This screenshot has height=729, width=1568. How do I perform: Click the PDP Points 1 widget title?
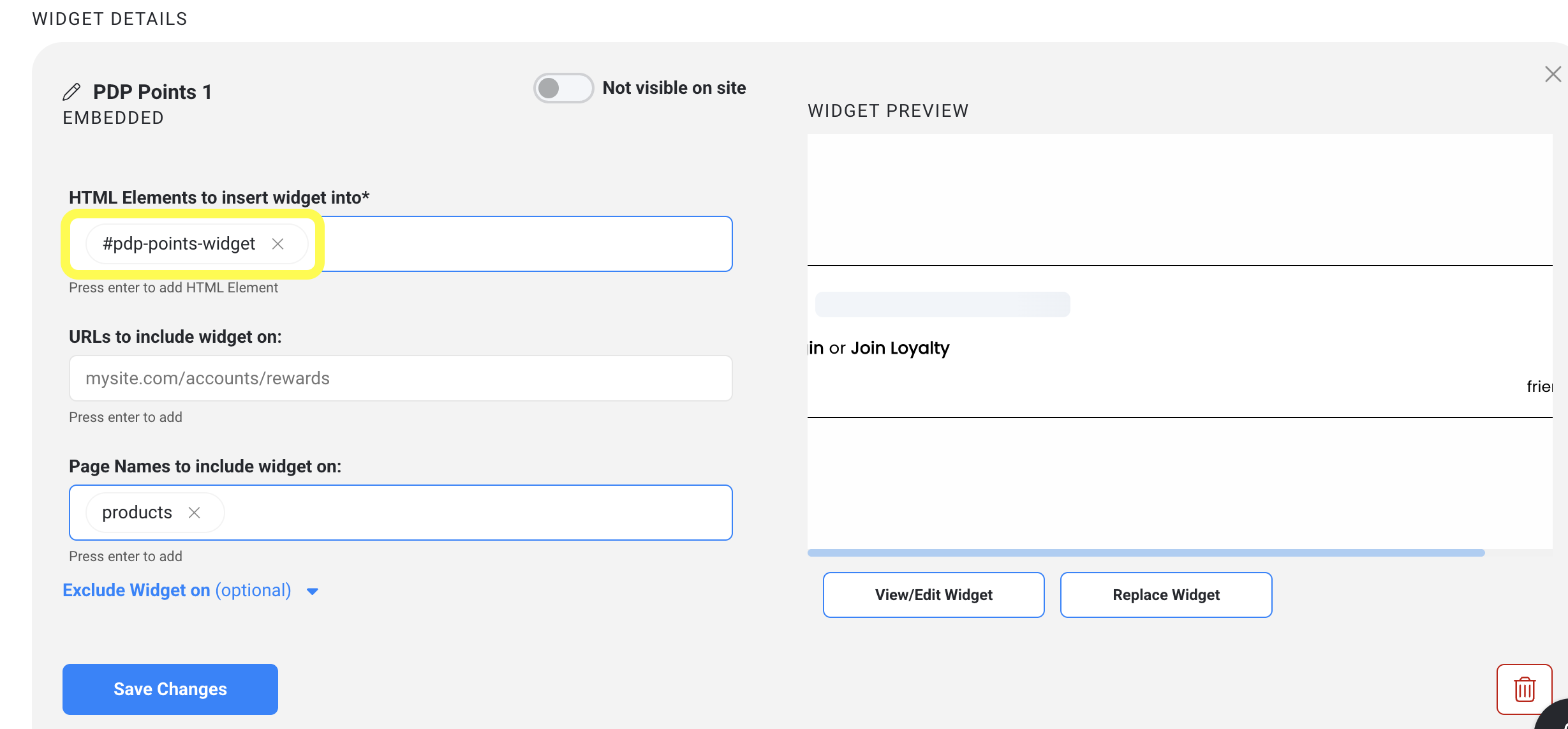(152, 92)
